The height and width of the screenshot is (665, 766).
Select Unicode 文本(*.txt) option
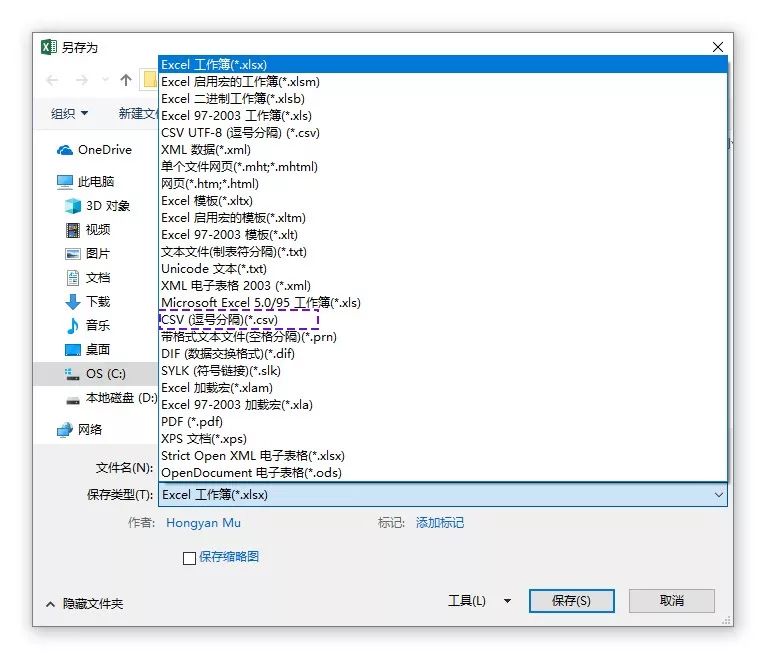click(x=443, y=269)
